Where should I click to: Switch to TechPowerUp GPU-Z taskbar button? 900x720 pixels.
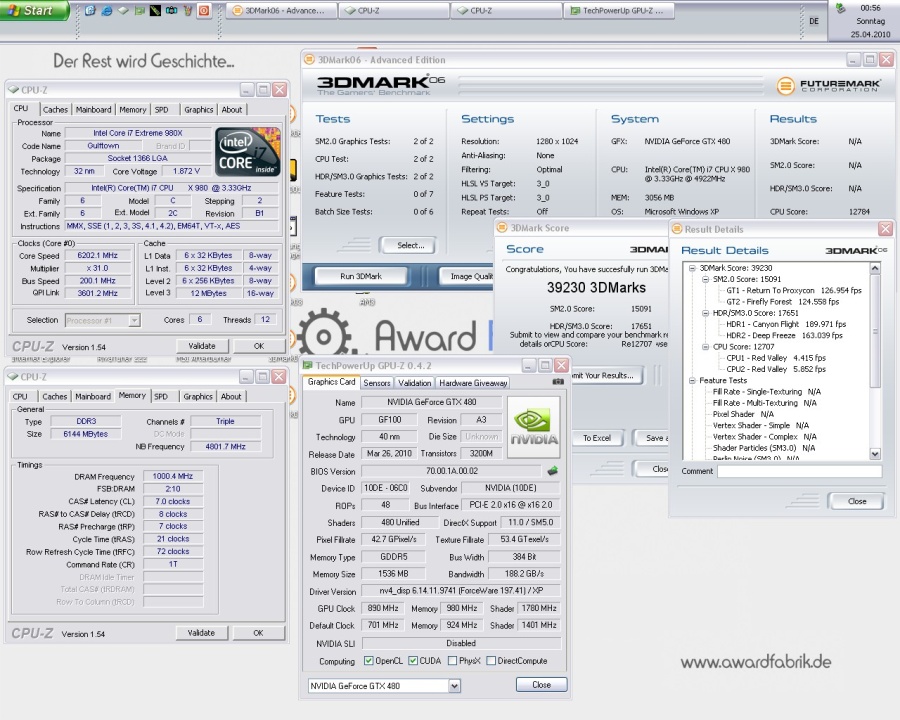619,10
